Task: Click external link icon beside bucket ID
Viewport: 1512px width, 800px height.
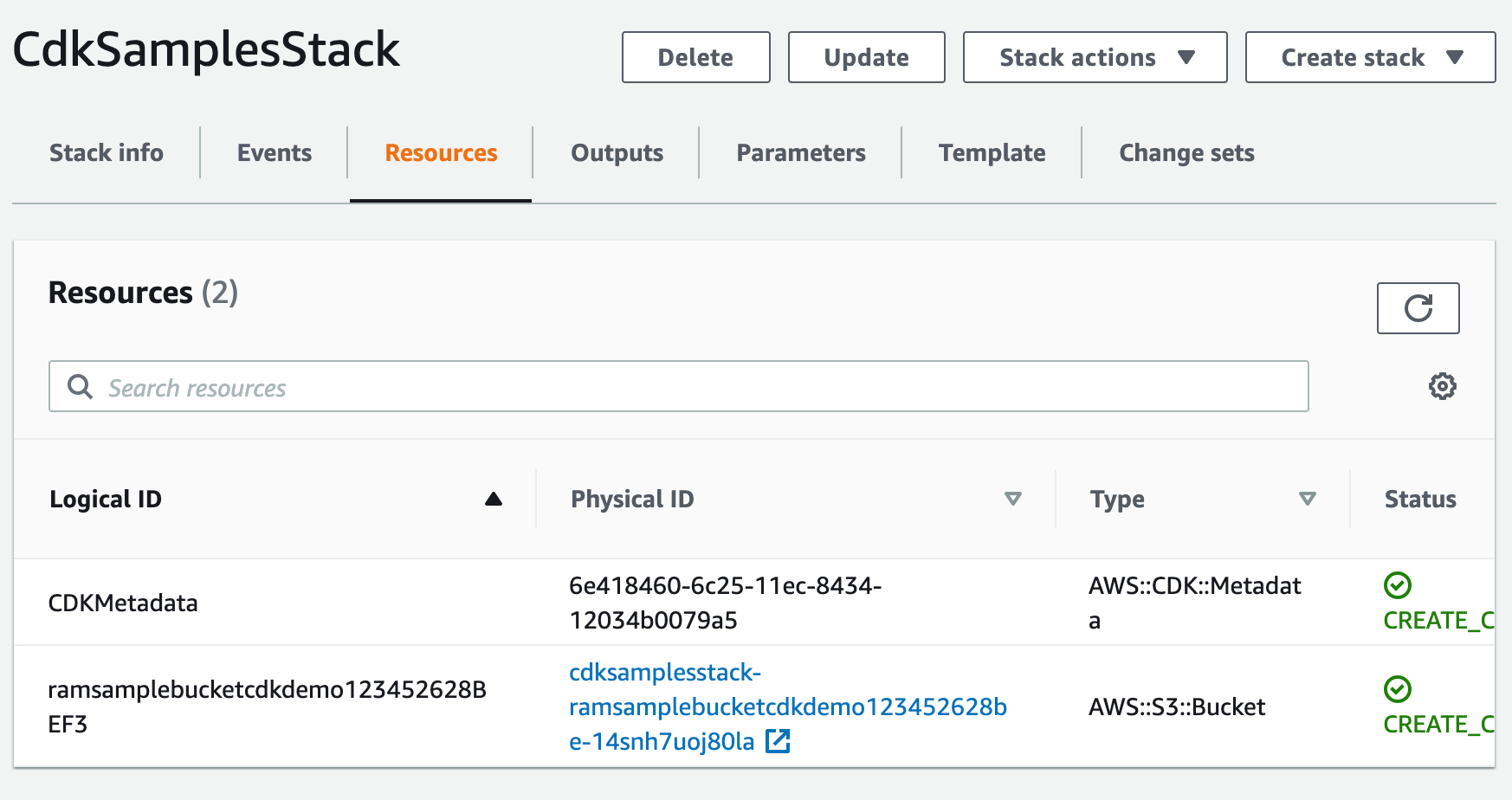Action: (778, 741)
